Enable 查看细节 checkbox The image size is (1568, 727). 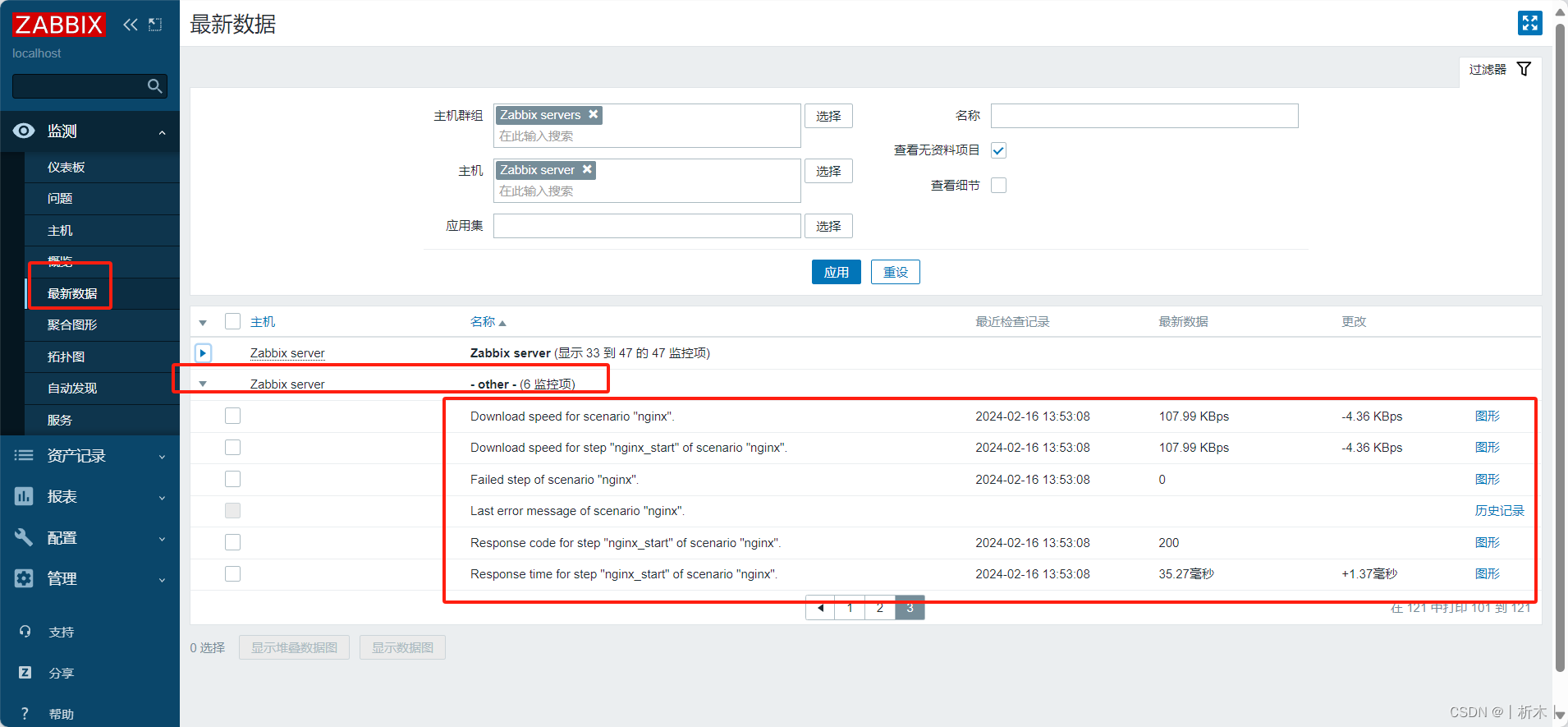tap(998, 186)
